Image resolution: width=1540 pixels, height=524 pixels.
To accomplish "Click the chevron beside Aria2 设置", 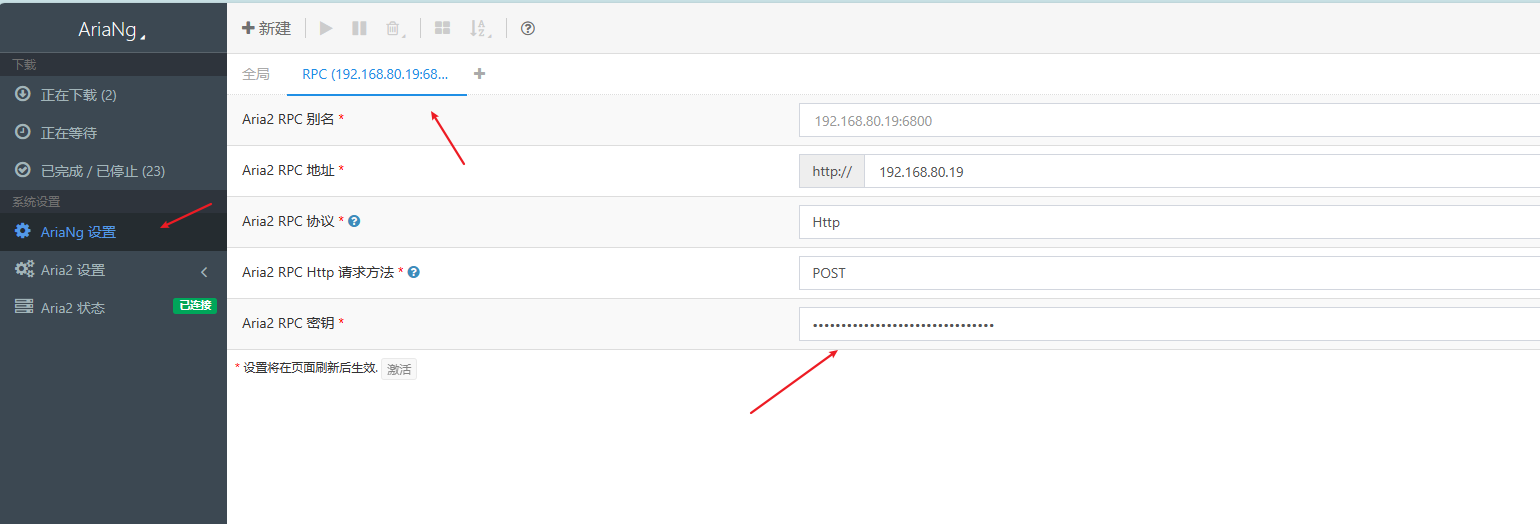I will coord(204,271).
